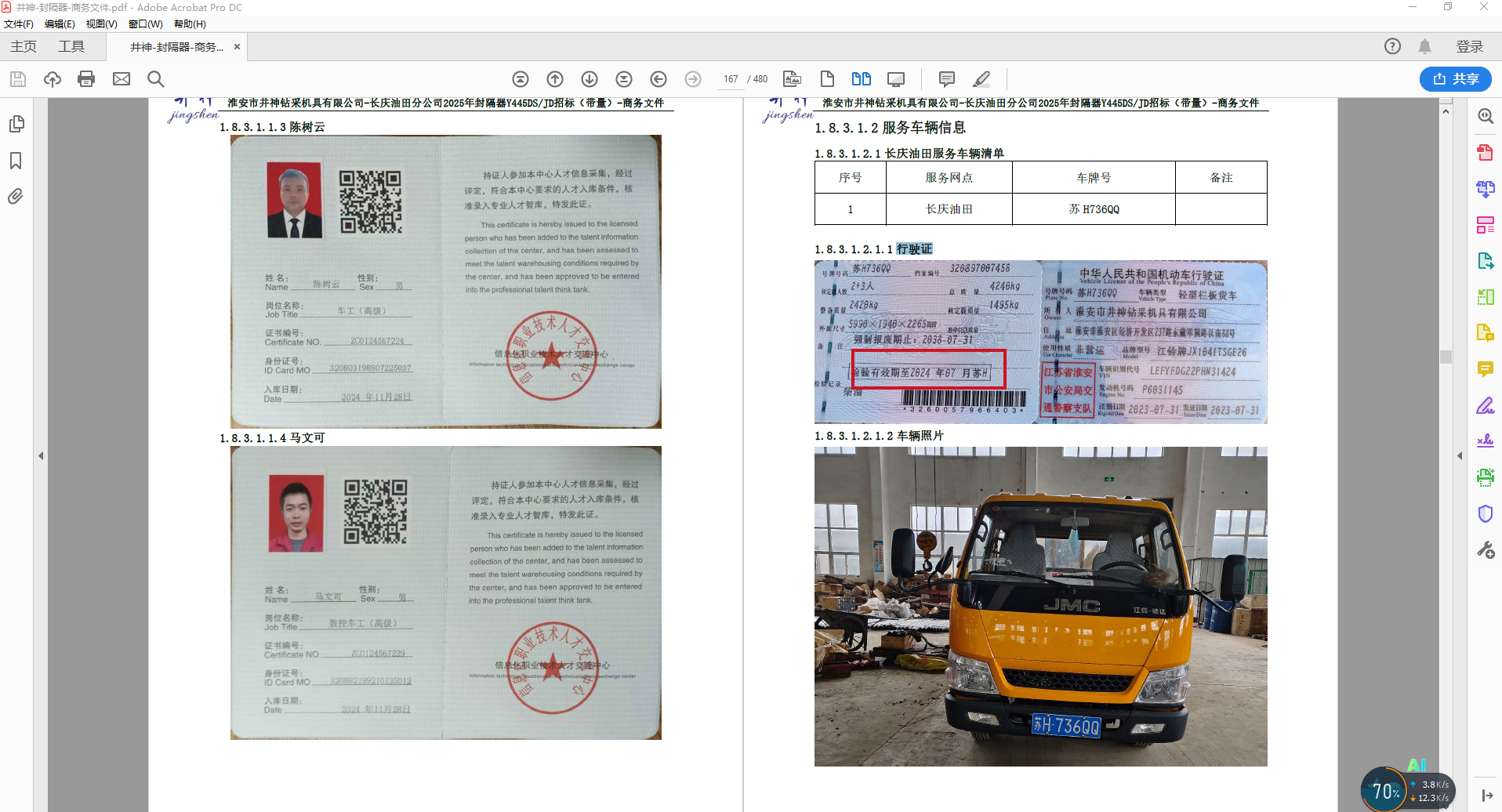Switch to the 工具 tab
Viewport: 1502px width, 812px height.
pyautogui.click(x=71, y=46)
